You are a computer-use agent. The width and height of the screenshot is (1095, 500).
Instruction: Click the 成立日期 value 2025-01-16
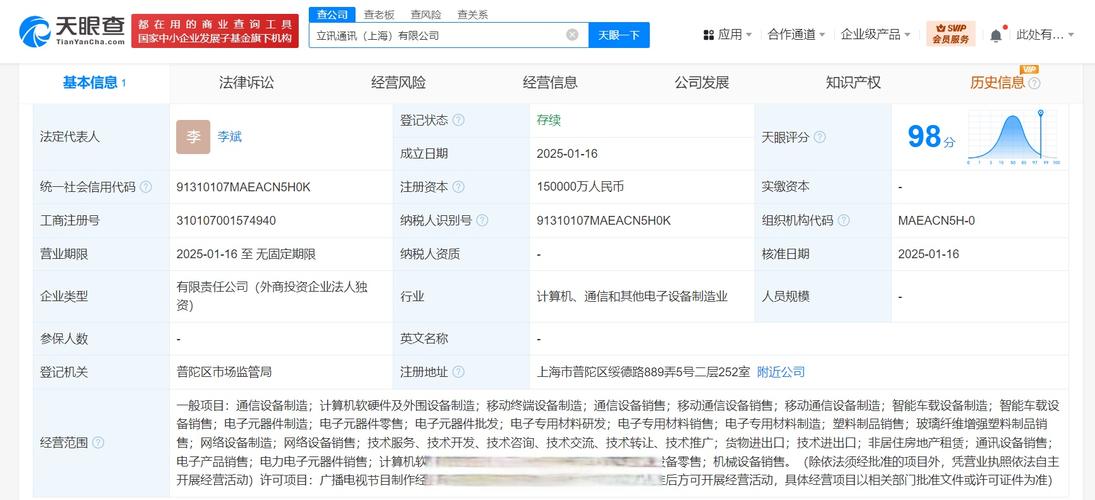(x=567, y=154)
